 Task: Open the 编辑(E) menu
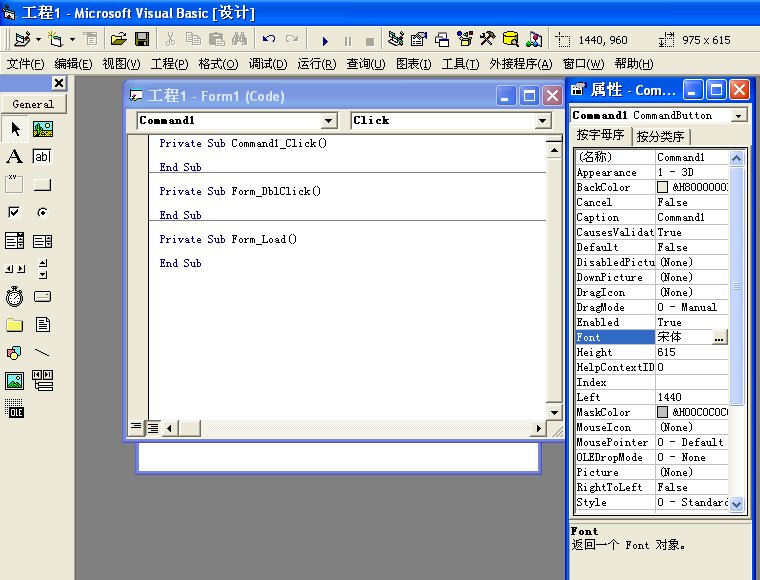click(x=73, y=64)
